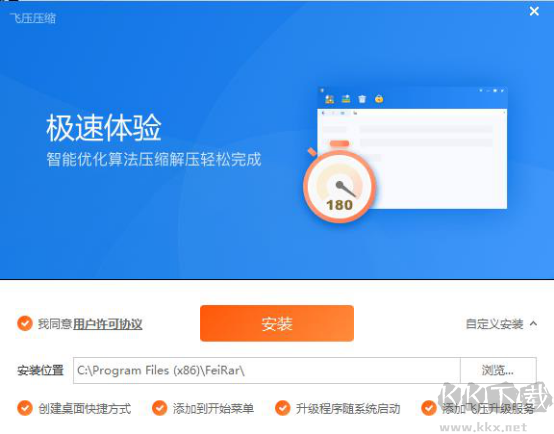Click the orange stopwatch speed gauge
The height and width of the screenshot is (434, 554).
point(339,185)
